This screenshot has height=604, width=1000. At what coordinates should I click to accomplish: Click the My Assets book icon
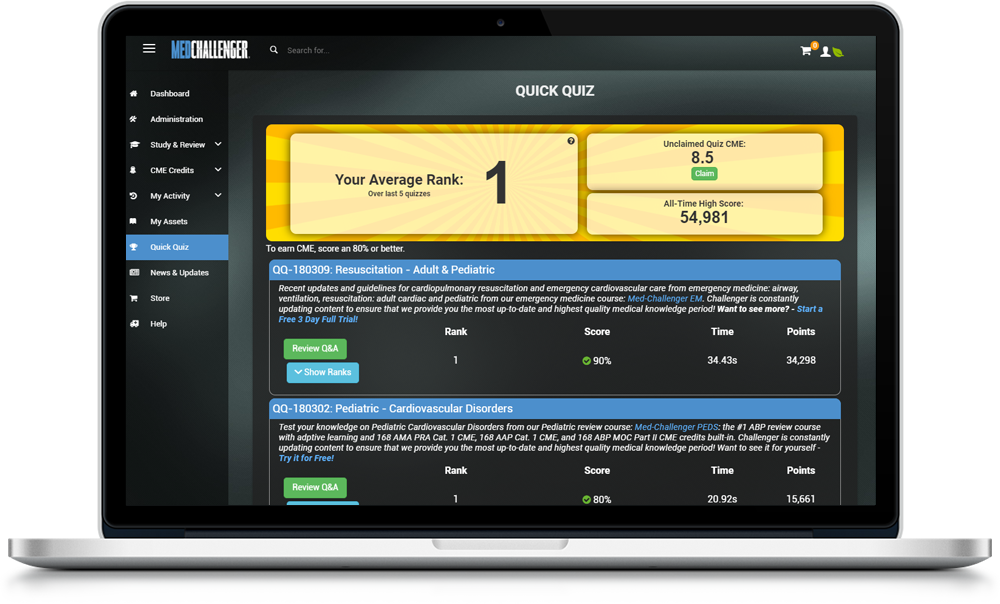[133, 221]
